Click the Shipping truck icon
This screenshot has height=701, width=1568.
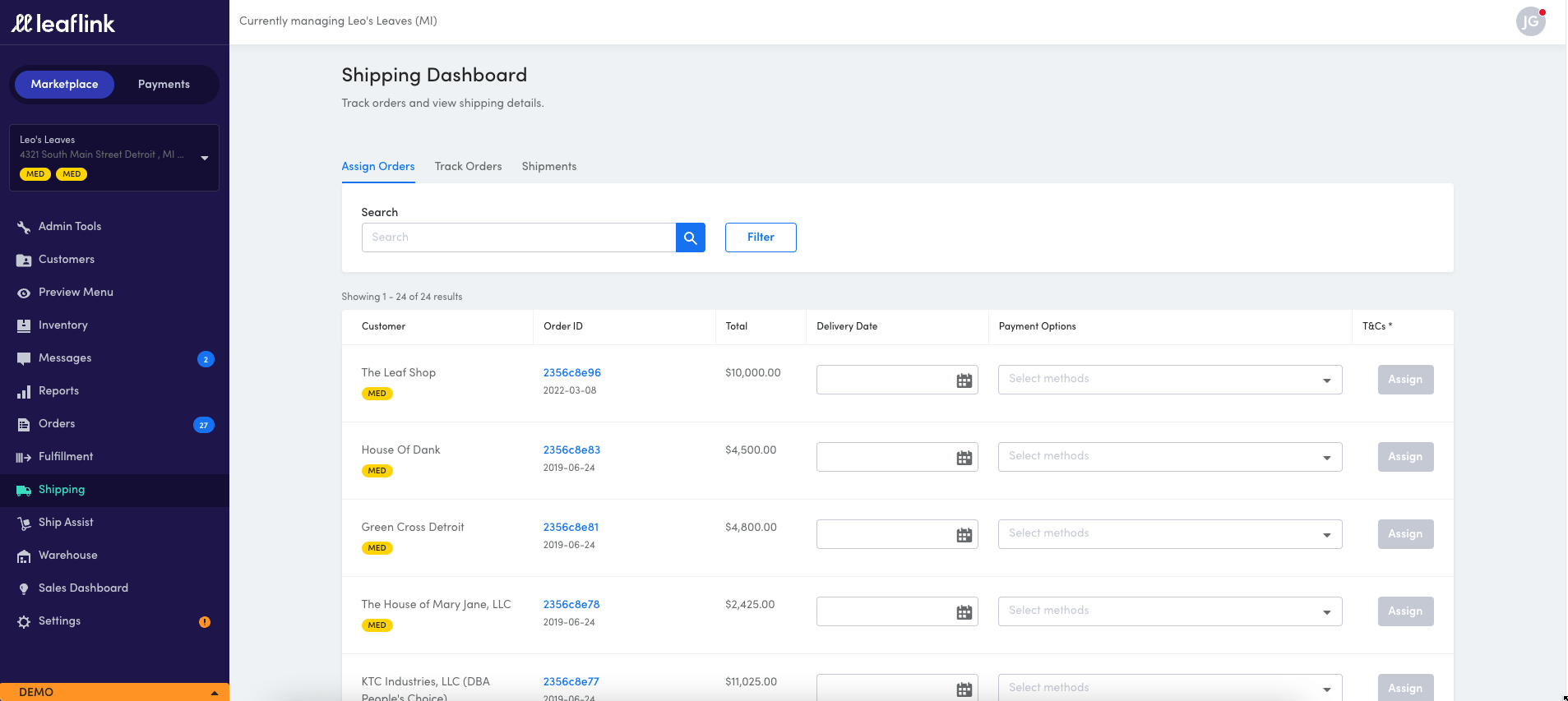click(24, 490)
